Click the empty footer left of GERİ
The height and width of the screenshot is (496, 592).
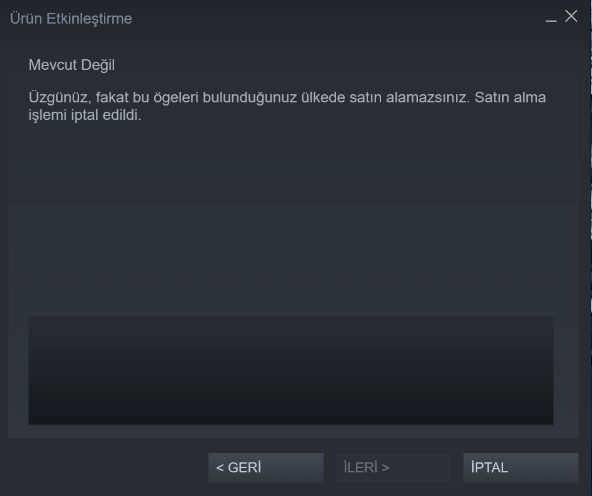click(108, 468)
